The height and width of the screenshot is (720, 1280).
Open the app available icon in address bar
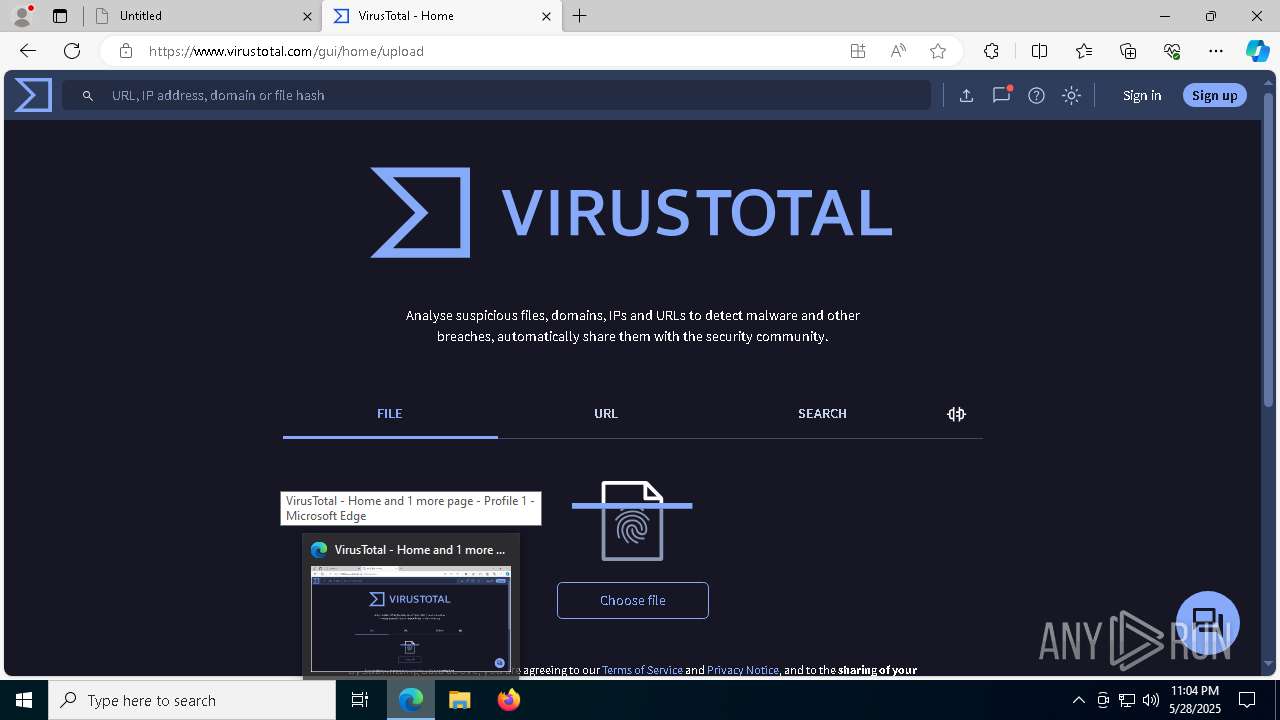858,51
